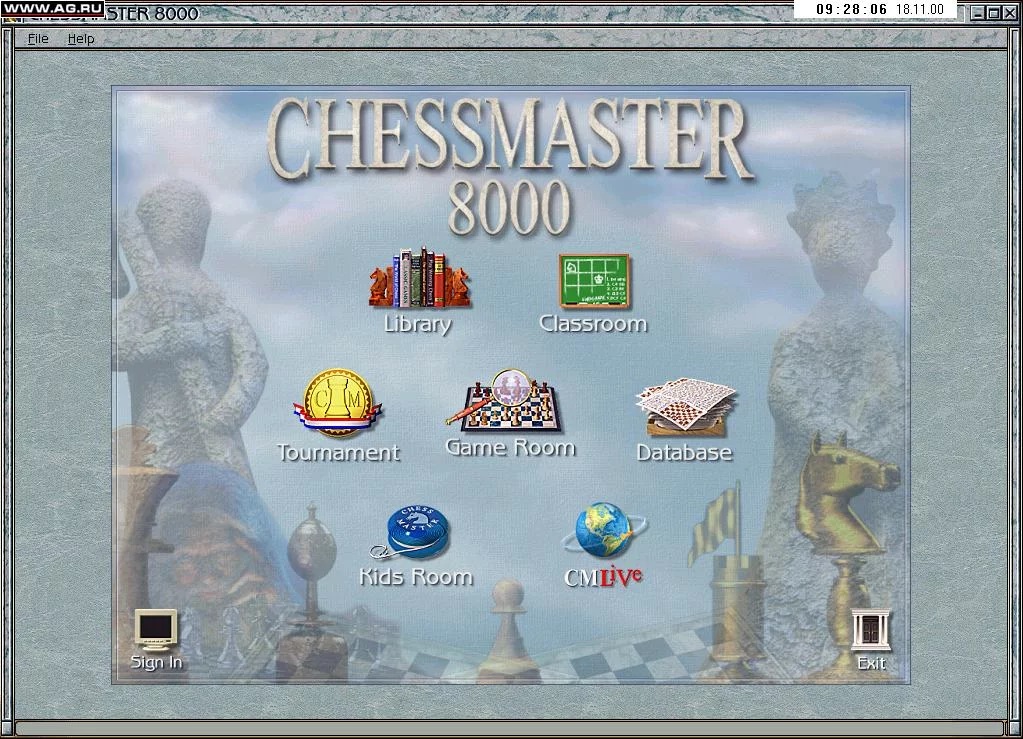Click the Classroom text label
This screenshot has width=1023, height=739.
point(593,324)
